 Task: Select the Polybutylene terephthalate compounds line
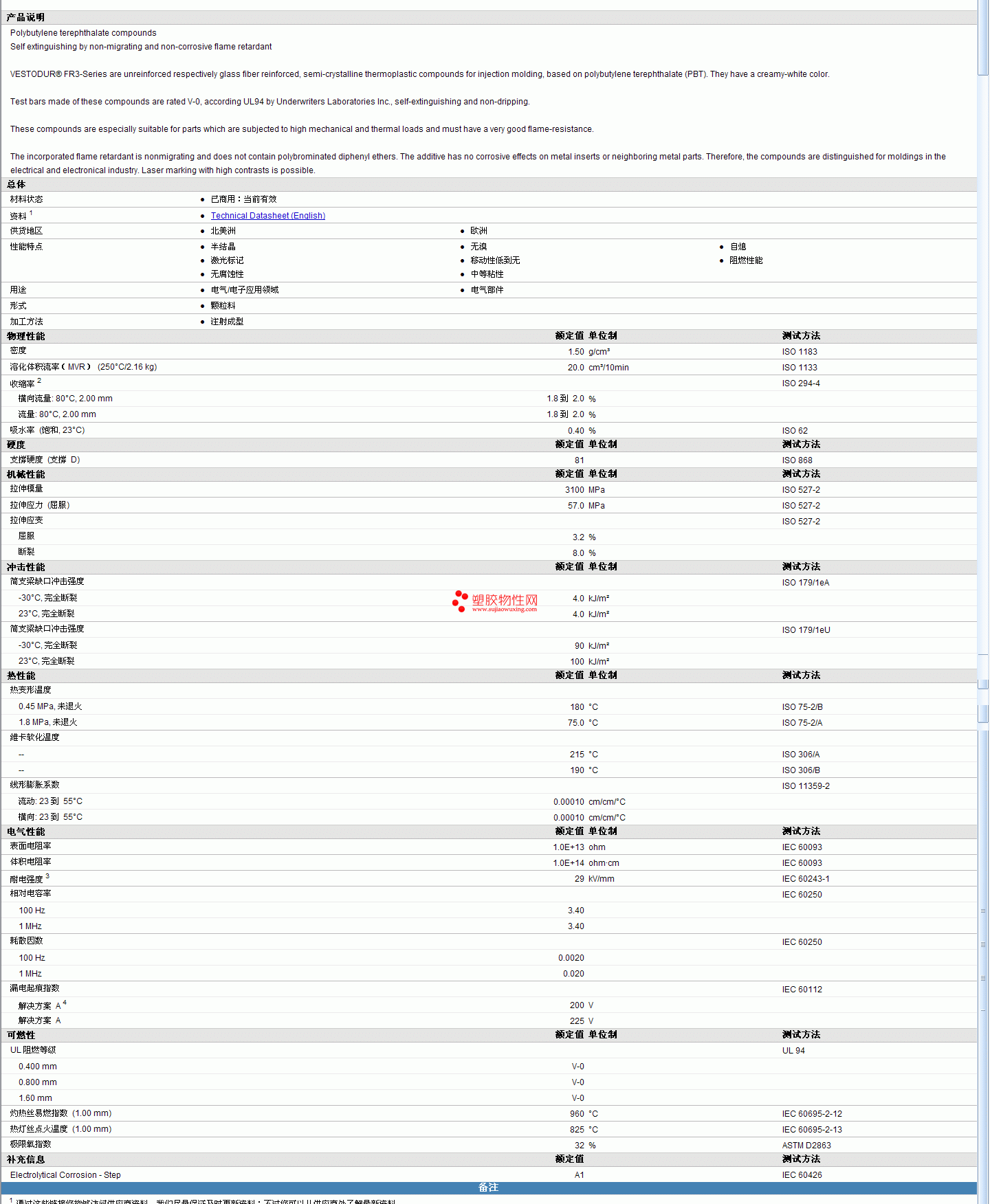[x=83, y=33]
